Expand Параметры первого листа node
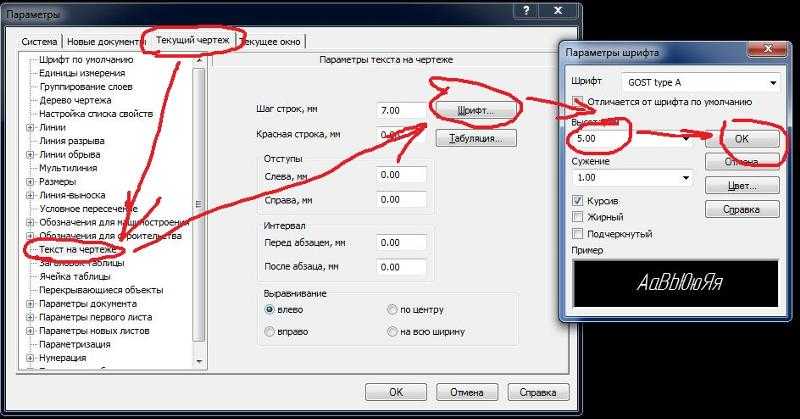Image resolution: width=800 pixels, height=419 pixels. [x=30, y=317]
